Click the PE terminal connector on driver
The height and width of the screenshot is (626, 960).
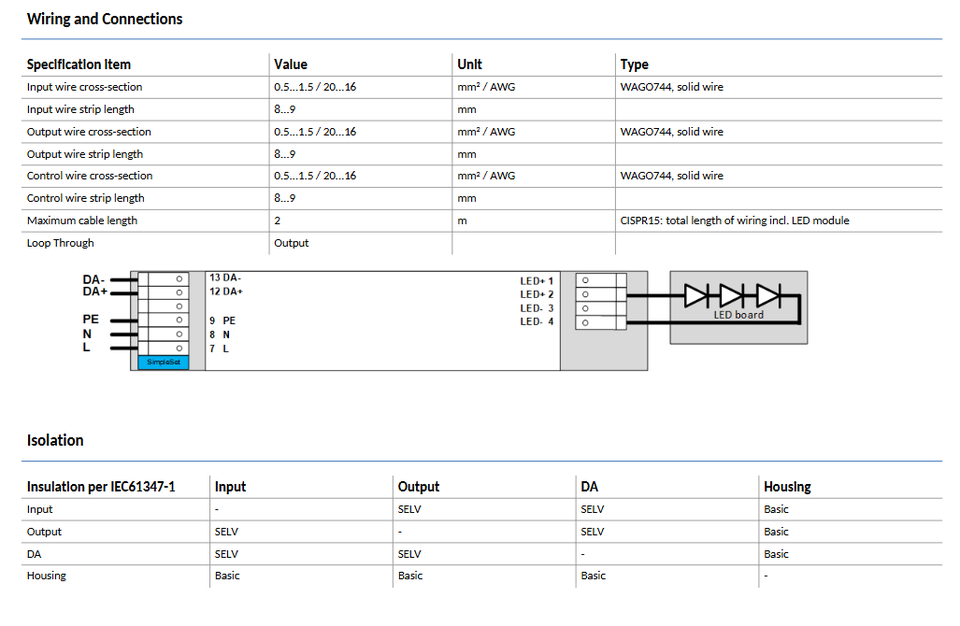[163, 320]
